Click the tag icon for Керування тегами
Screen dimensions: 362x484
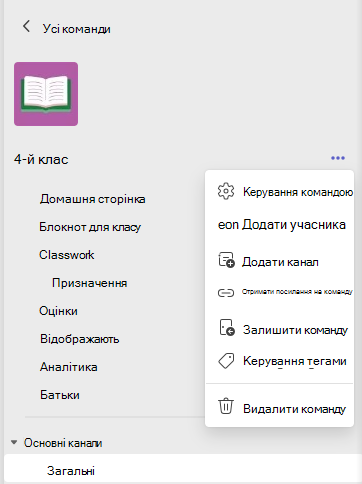tap(226, 361)
